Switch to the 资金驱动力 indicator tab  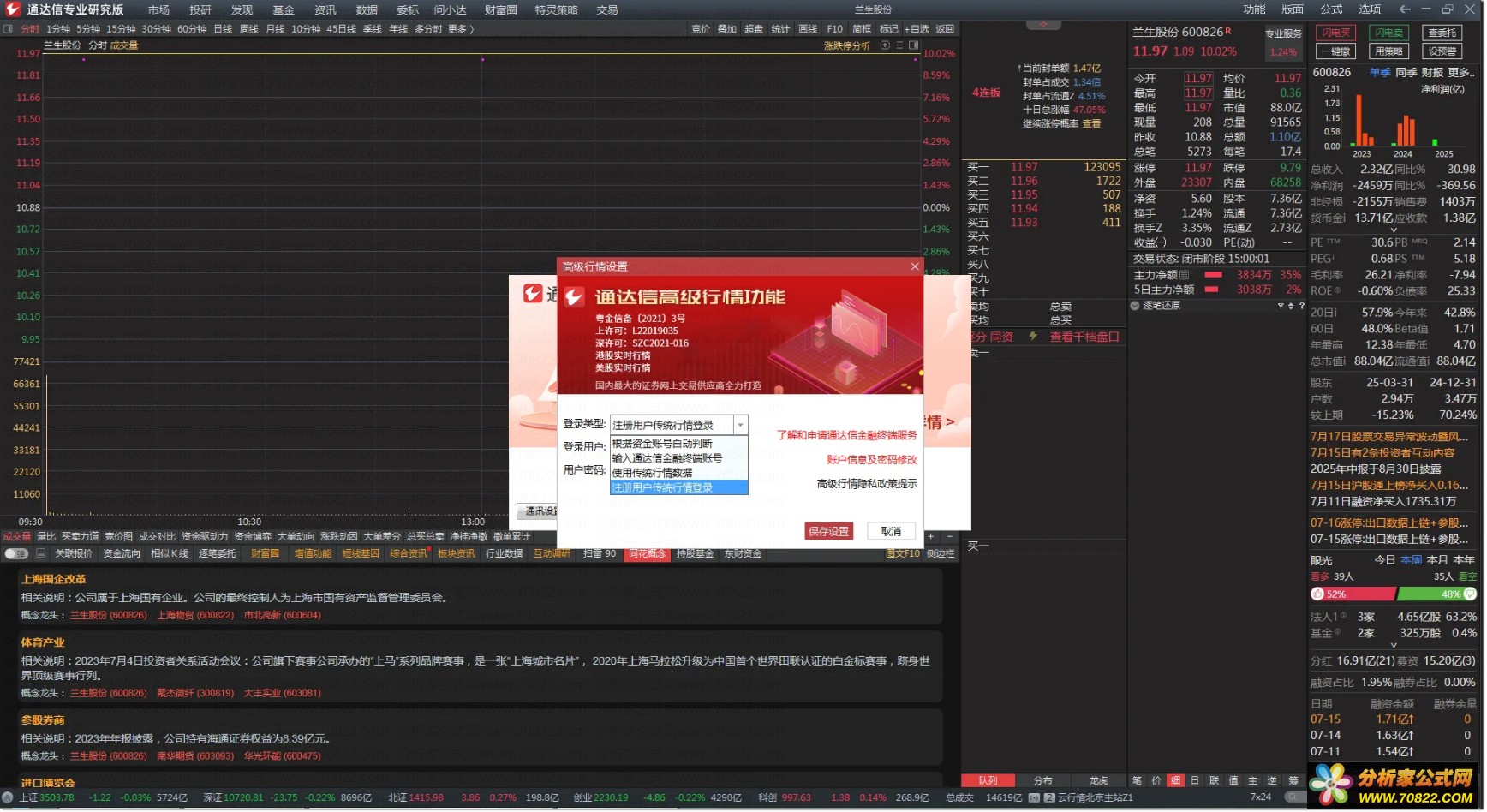coord(205,537)
